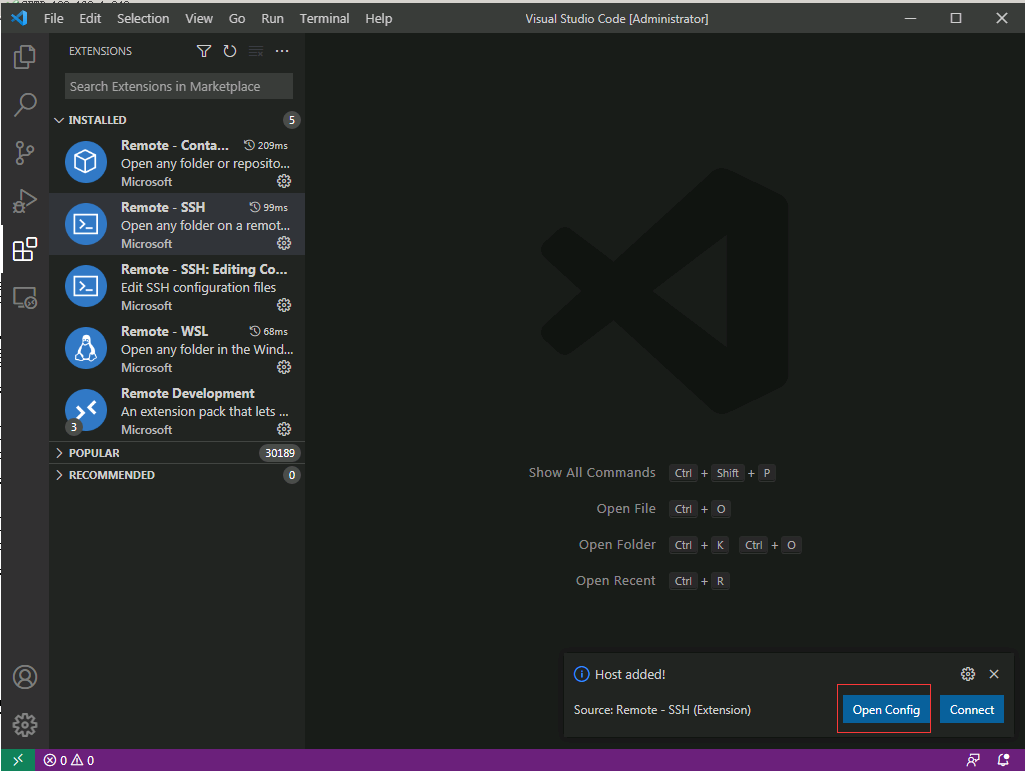Open notification settings gear in Host added toast
Screen dimensions: 1025x771
967,674
